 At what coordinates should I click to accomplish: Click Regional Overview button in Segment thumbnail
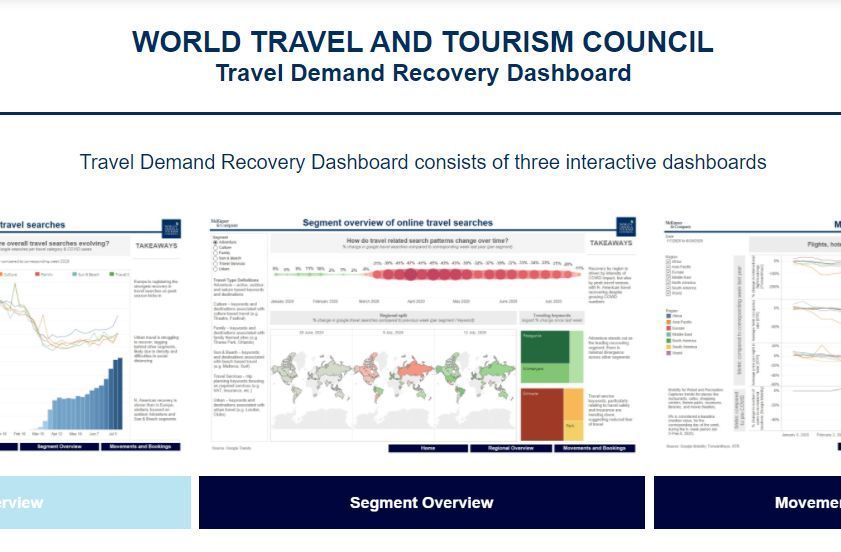click(x=511, y=448)
